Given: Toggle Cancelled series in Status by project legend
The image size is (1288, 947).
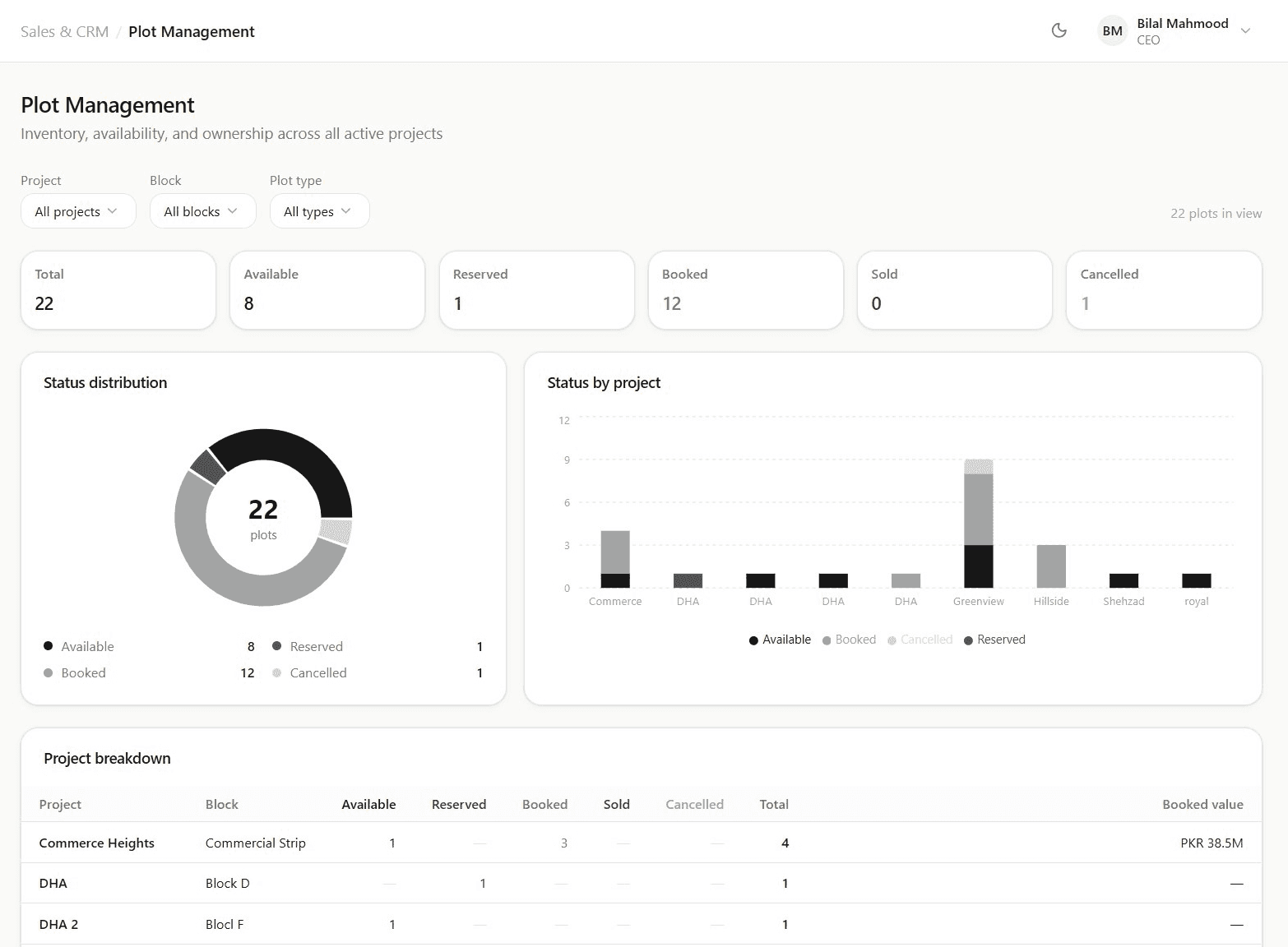Looking at the screenshot, I should (x=920, y=640).
